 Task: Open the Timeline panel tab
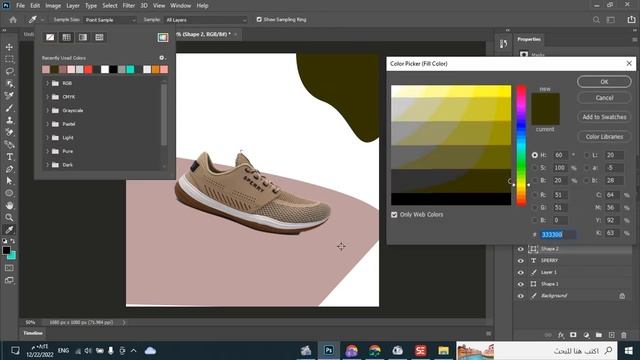tap(33, 333)
